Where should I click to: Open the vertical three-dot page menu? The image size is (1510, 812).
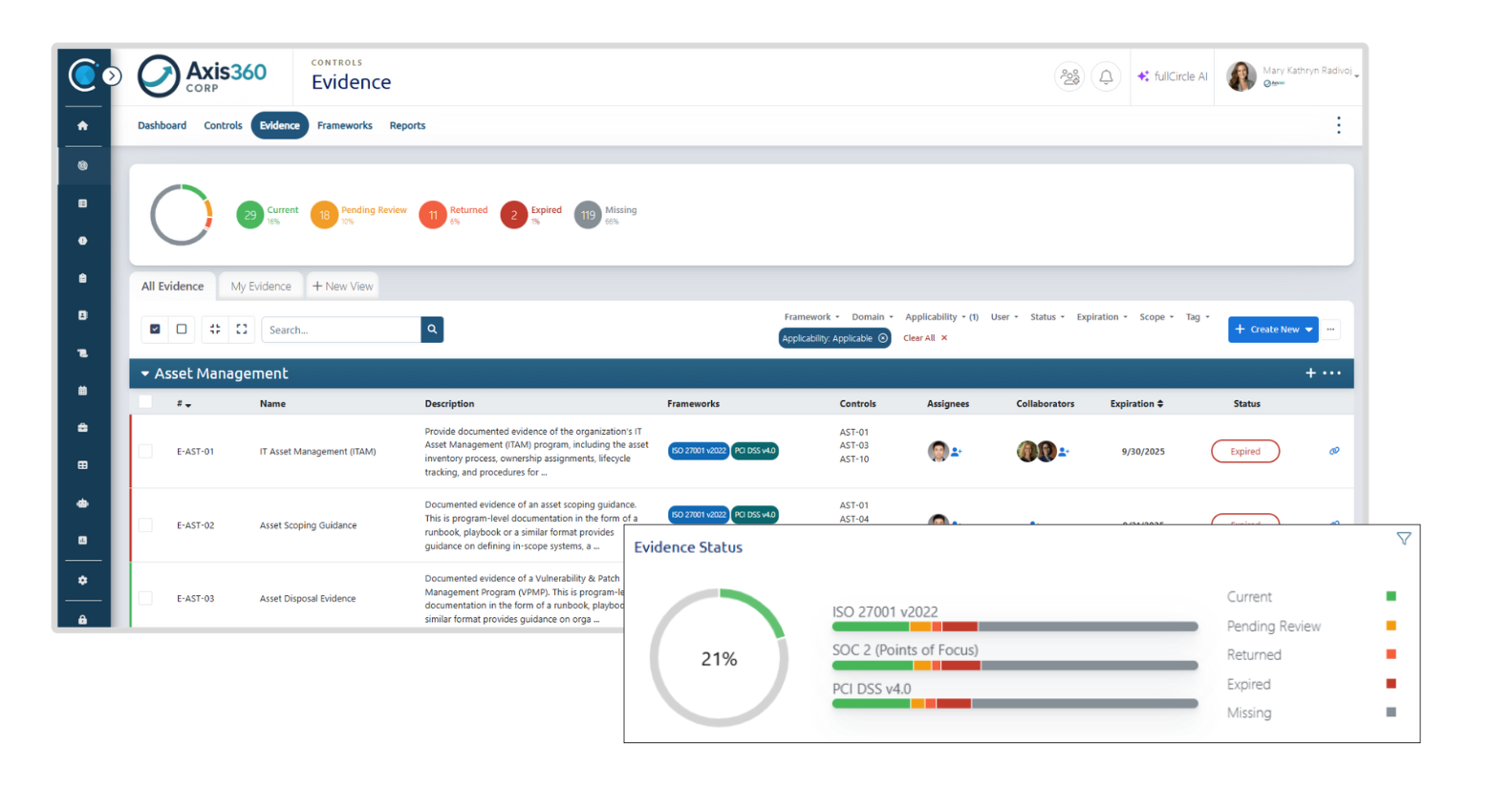click(x=1338, y=125)
